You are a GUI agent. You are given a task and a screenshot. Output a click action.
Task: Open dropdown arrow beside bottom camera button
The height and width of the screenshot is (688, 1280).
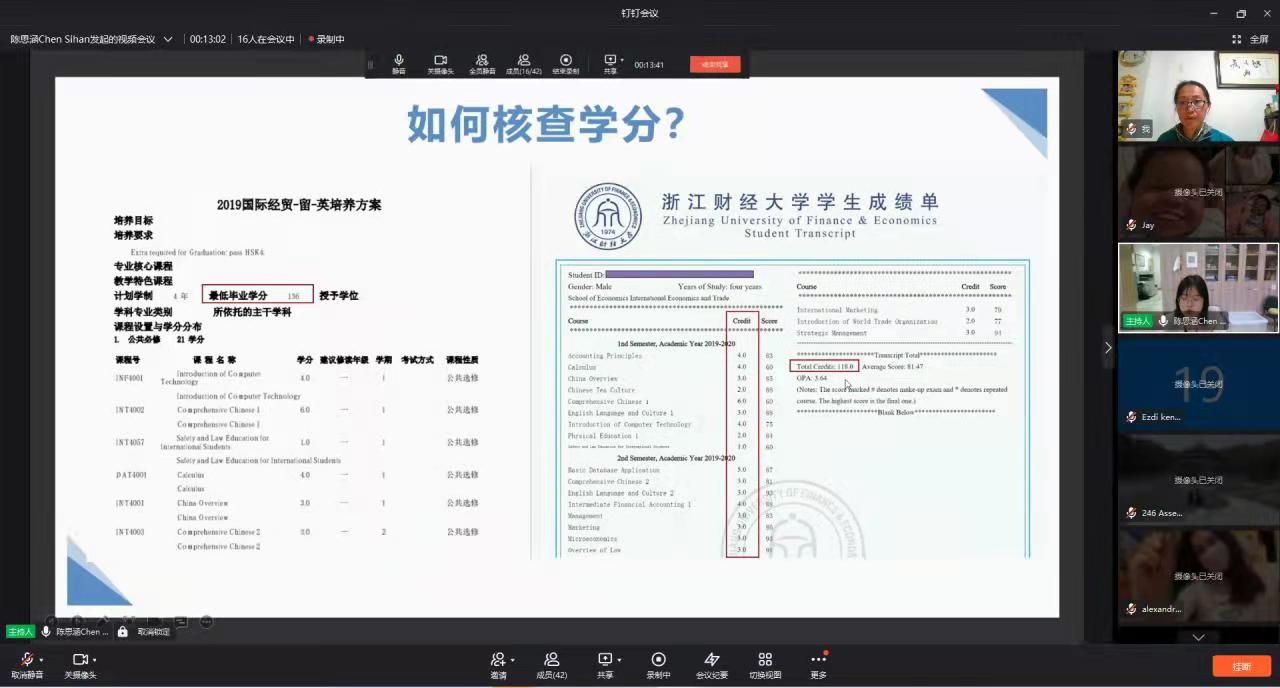tap(95, 660)
